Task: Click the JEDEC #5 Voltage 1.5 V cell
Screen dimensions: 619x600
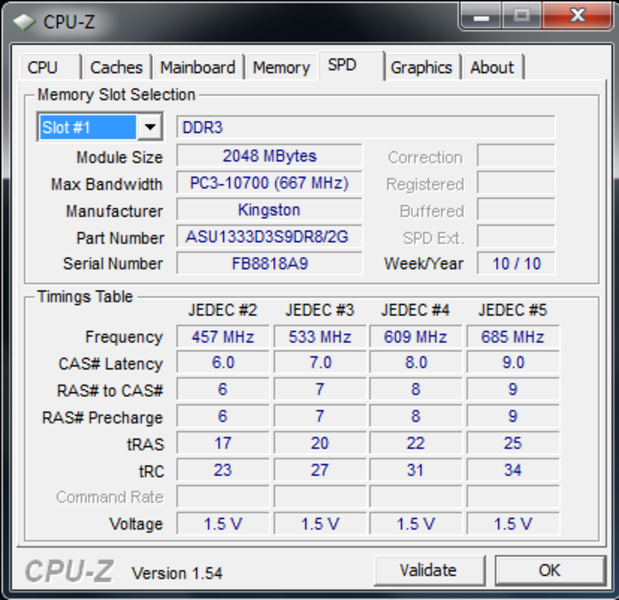Action: pos(512,523)
